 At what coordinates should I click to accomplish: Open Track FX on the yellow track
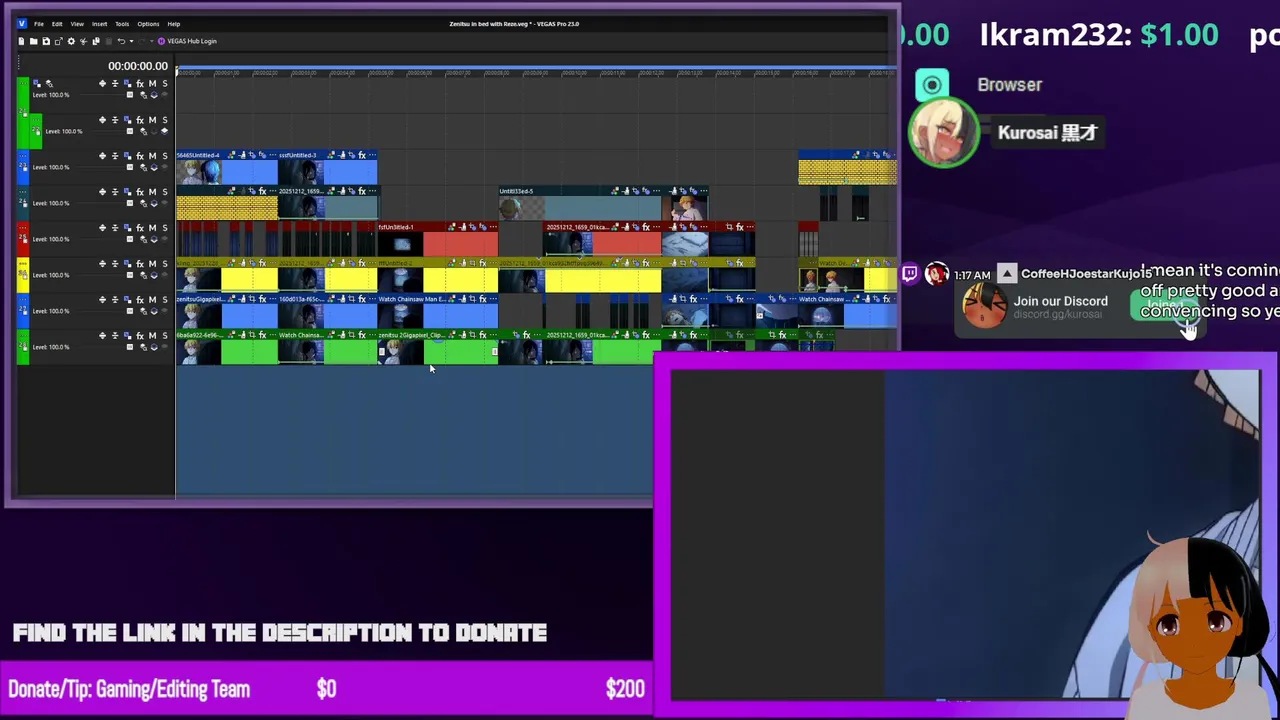pos(140,264)
